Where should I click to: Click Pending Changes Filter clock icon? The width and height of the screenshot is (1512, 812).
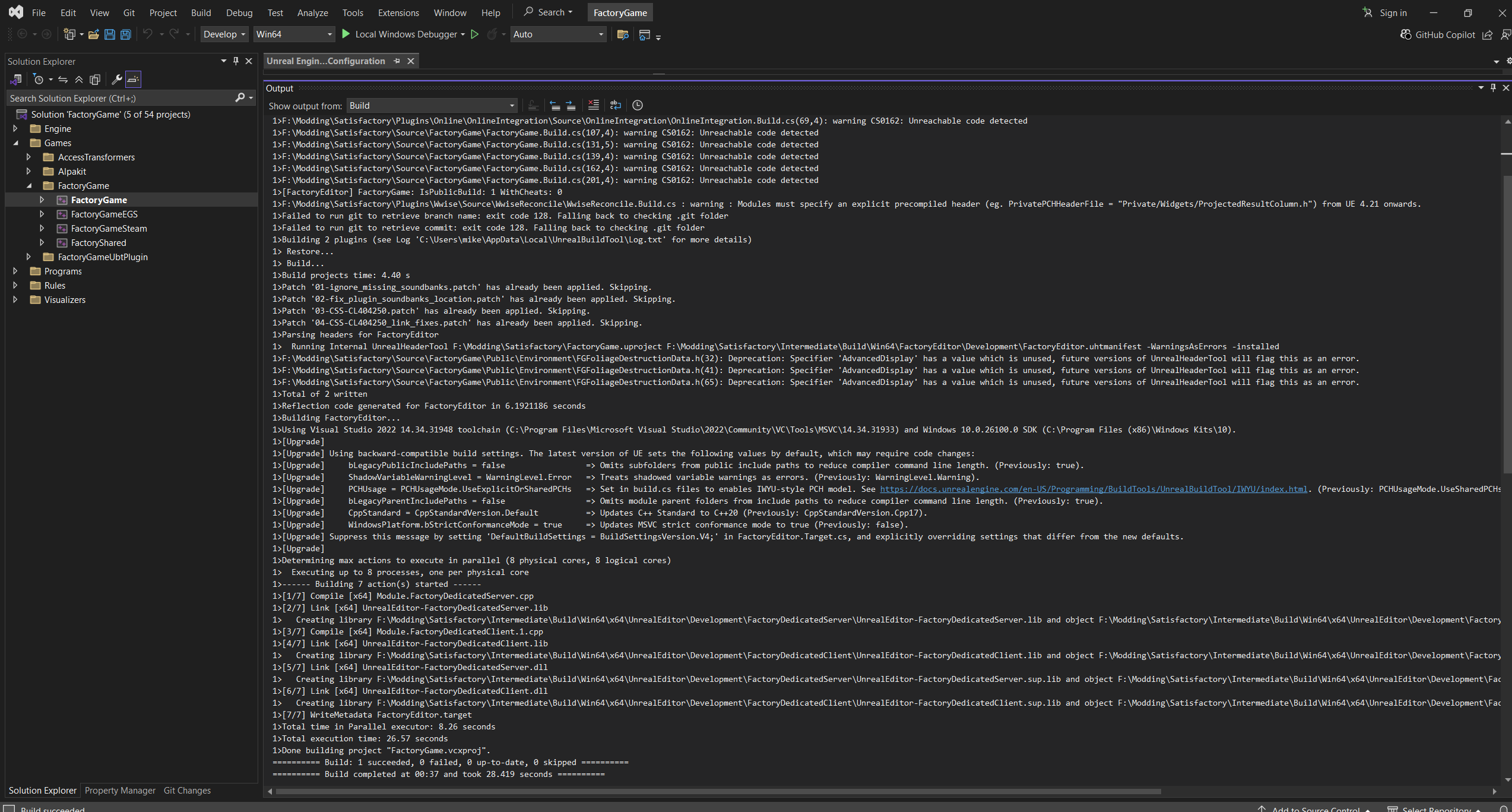tap(39, 79)
